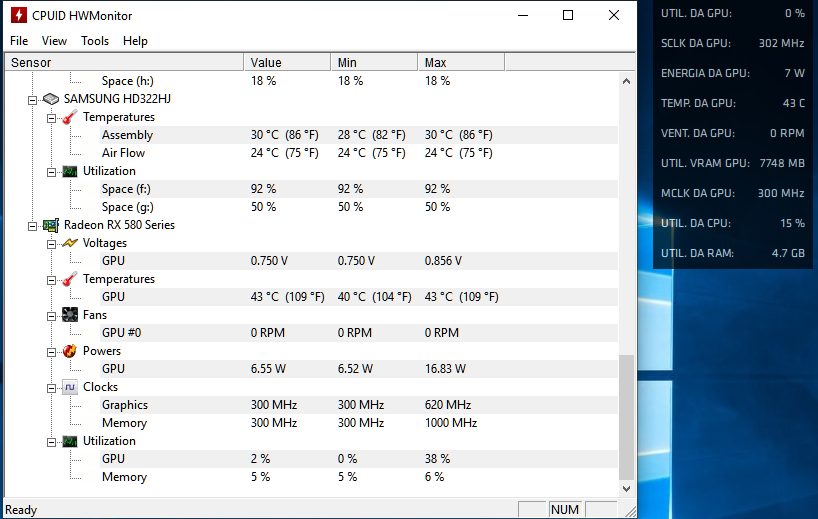Click the thermometer icon beside Radeon Temperatures
Screen dimensions: 818x519
click(70, 279)
